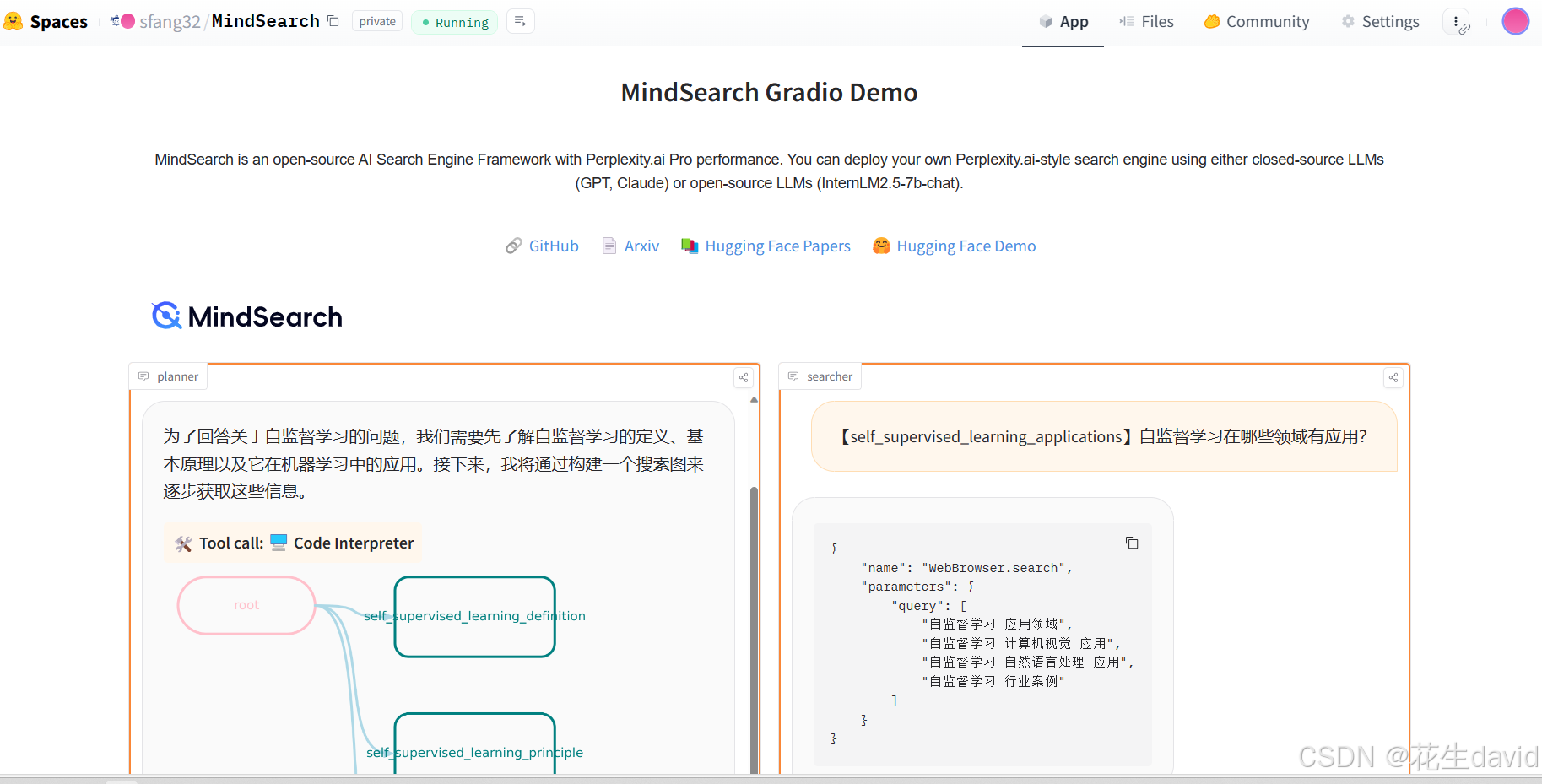Click the Tool call Code Interpreter label
The width and height of the screenshot is (1542, 784).
point(294,543)
